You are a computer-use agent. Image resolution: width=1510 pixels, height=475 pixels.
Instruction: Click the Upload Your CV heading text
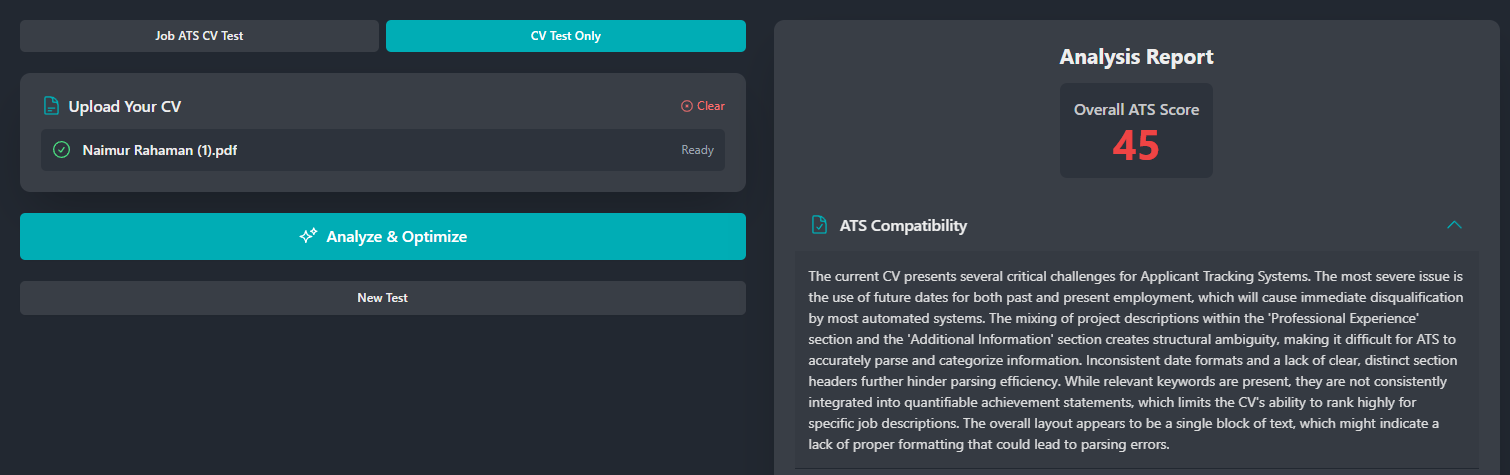[x=125, y=106]
